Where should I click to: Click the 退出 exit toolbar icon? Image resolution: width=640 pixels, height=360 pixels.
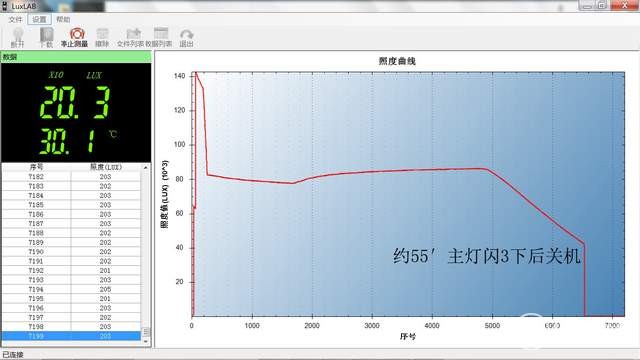[187, 35]
